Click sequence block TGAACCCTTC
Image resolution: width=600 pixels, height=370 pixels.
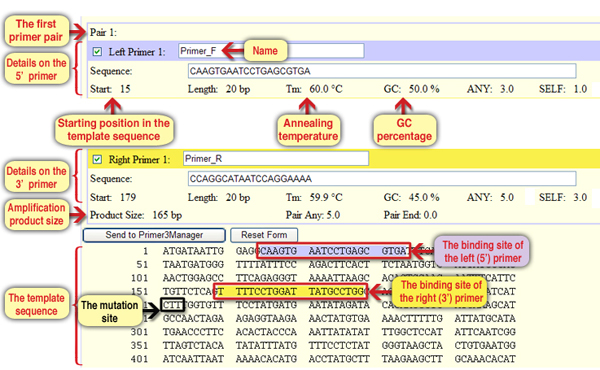click(x=193, y=332)
